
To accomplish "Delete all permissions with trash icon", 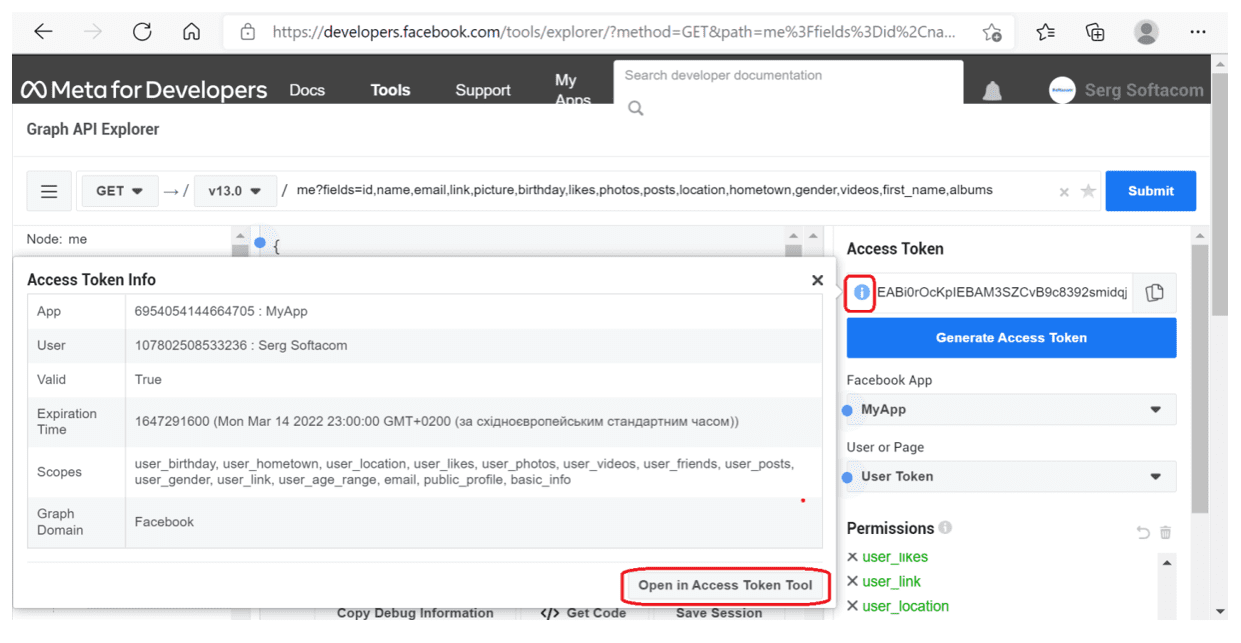I will pyautogui.click(x=1165, y=533).
